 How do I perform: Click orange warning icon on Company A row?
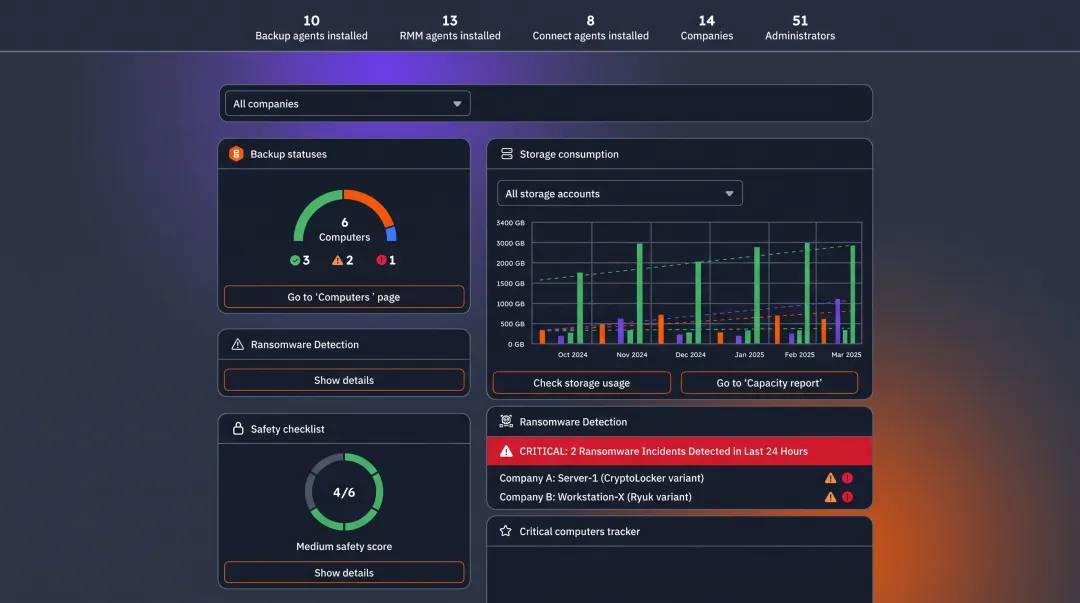830,478
